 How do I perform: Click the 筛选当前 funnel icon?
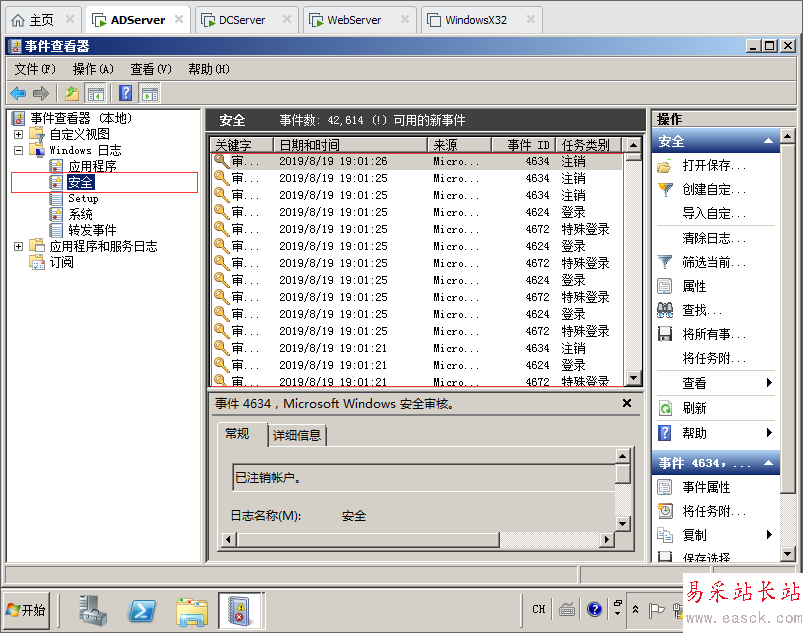pos(665,263)
